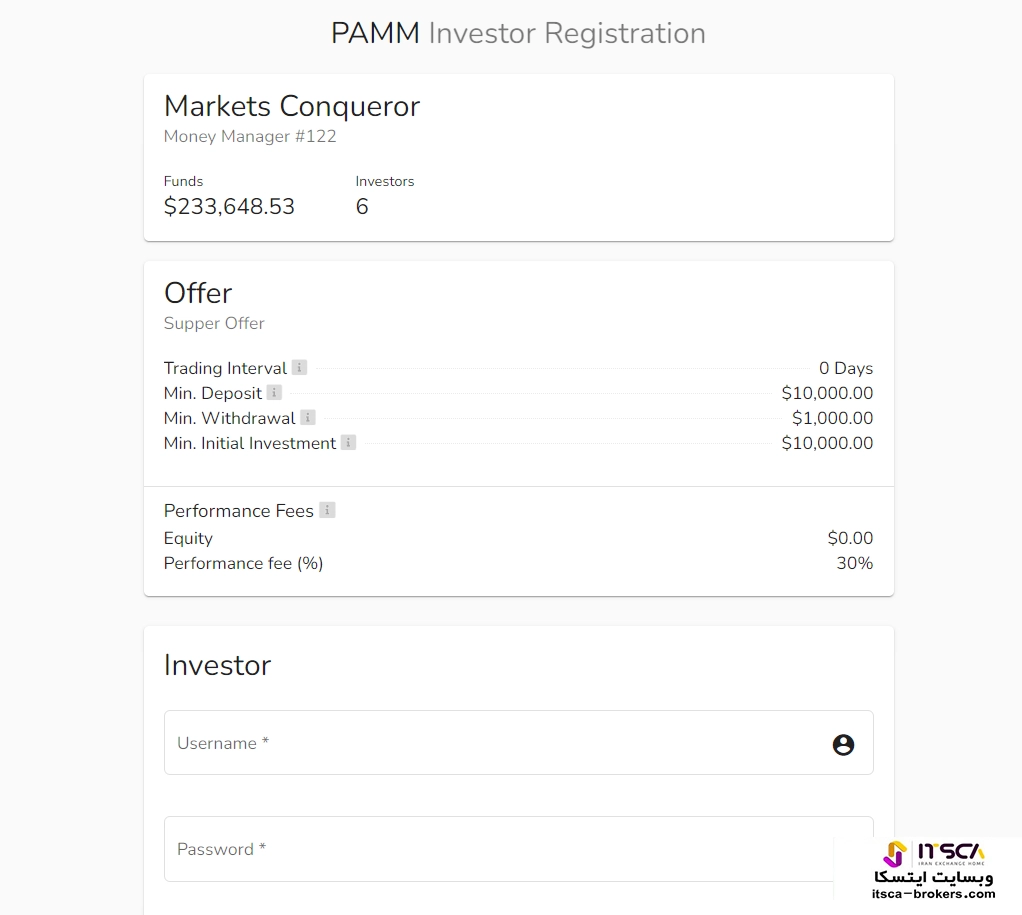
Task: Click the Min. Initial Investment info icon
Action: (348, 442)
